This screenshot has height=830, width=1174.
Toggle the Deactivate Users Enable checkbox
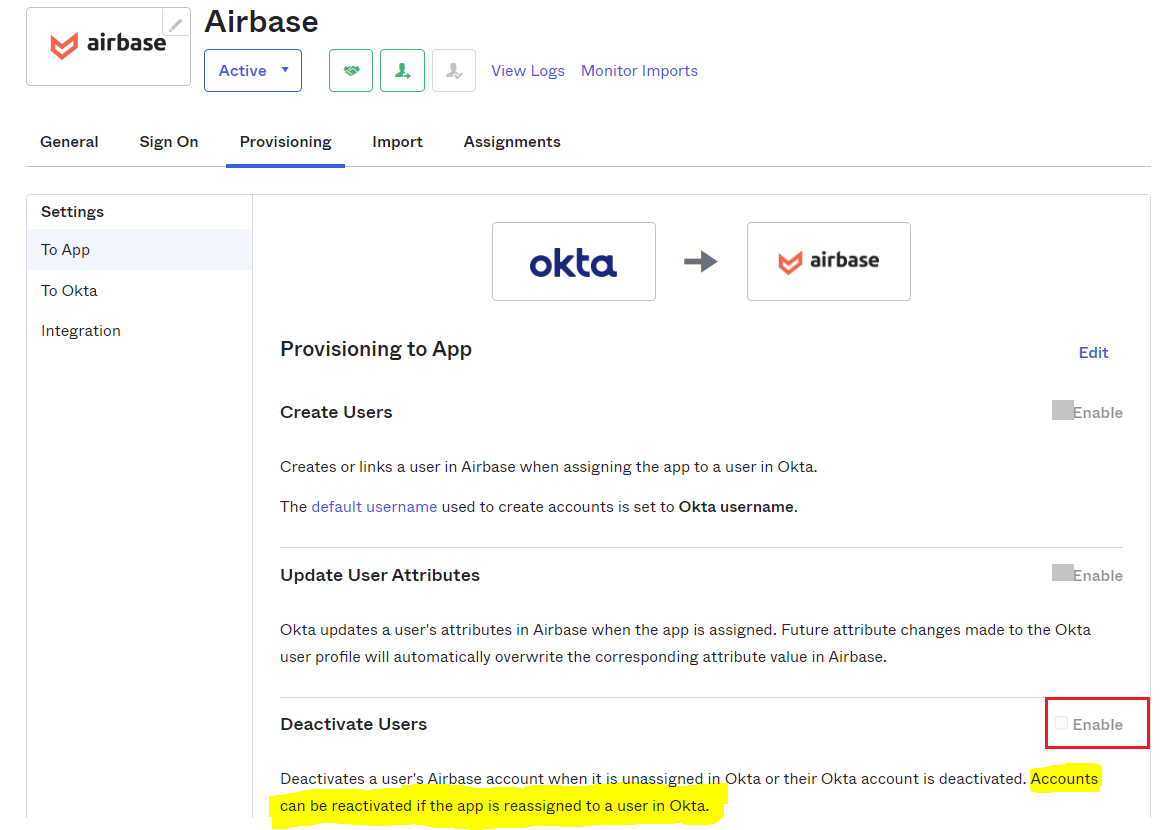1062,724
